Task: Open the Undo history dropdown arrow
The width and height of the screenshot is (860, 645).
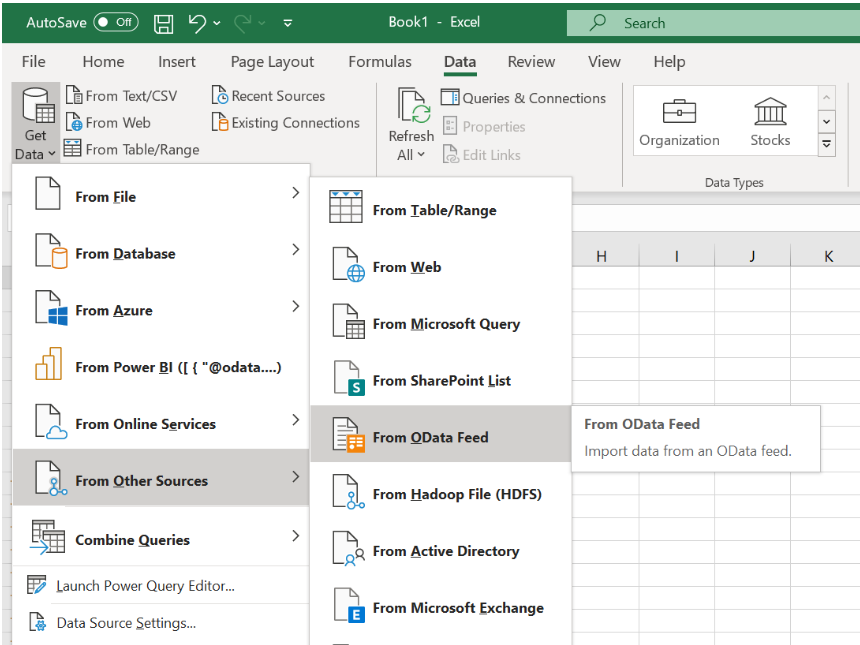Action: [217, 23]
